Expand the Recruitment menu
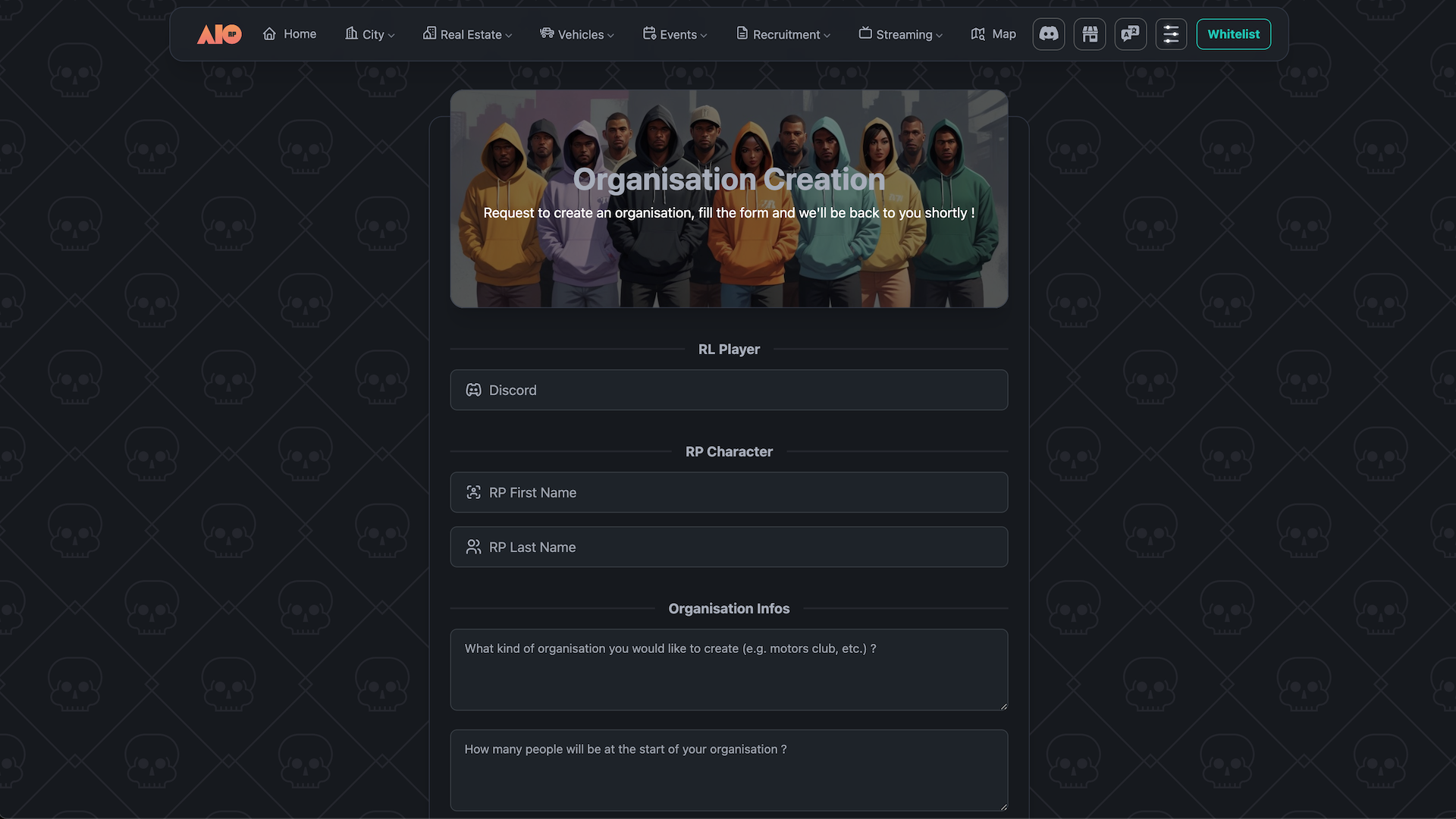 click(783, 34)
